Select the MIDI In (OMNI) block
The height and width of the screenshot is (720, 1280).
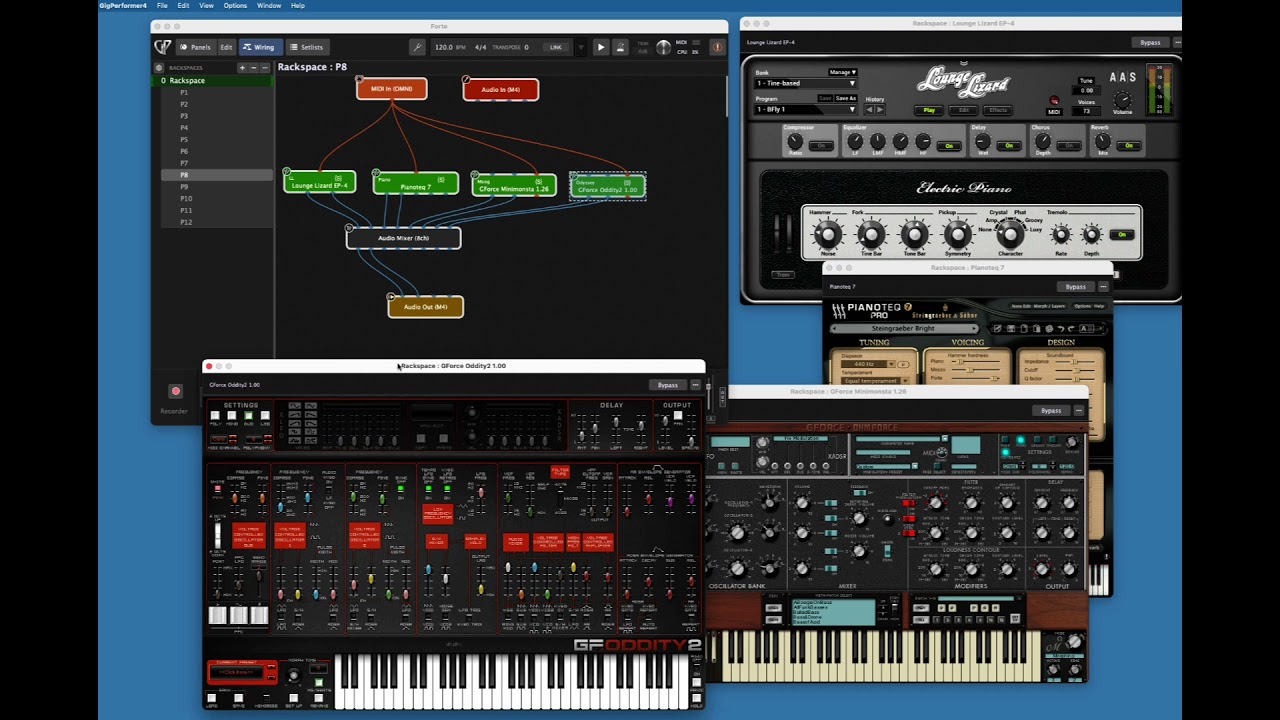[x=392, y=89]
